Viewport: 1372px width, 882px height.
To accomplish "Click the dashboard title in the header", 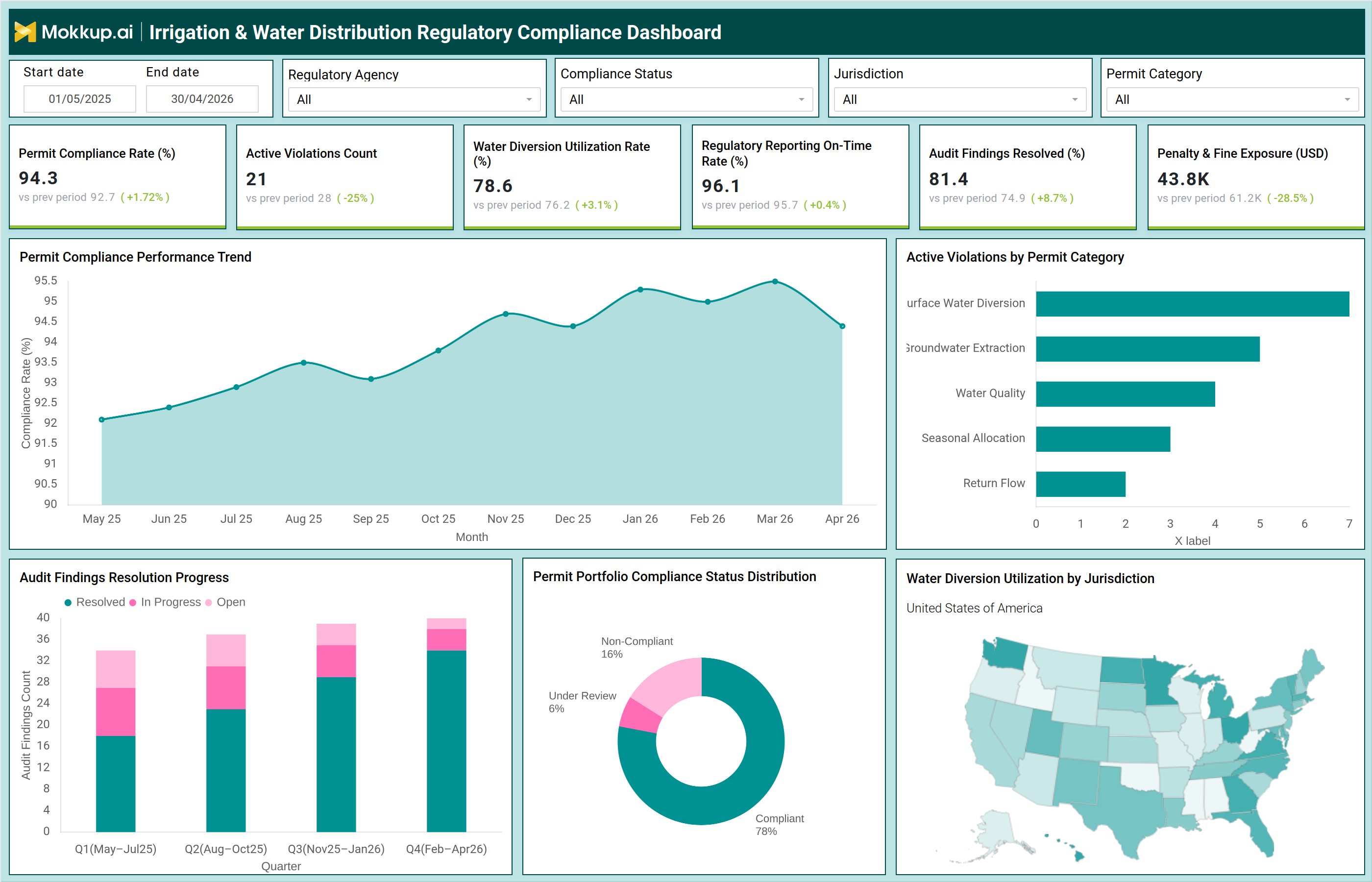I will [x=435, y=33].
